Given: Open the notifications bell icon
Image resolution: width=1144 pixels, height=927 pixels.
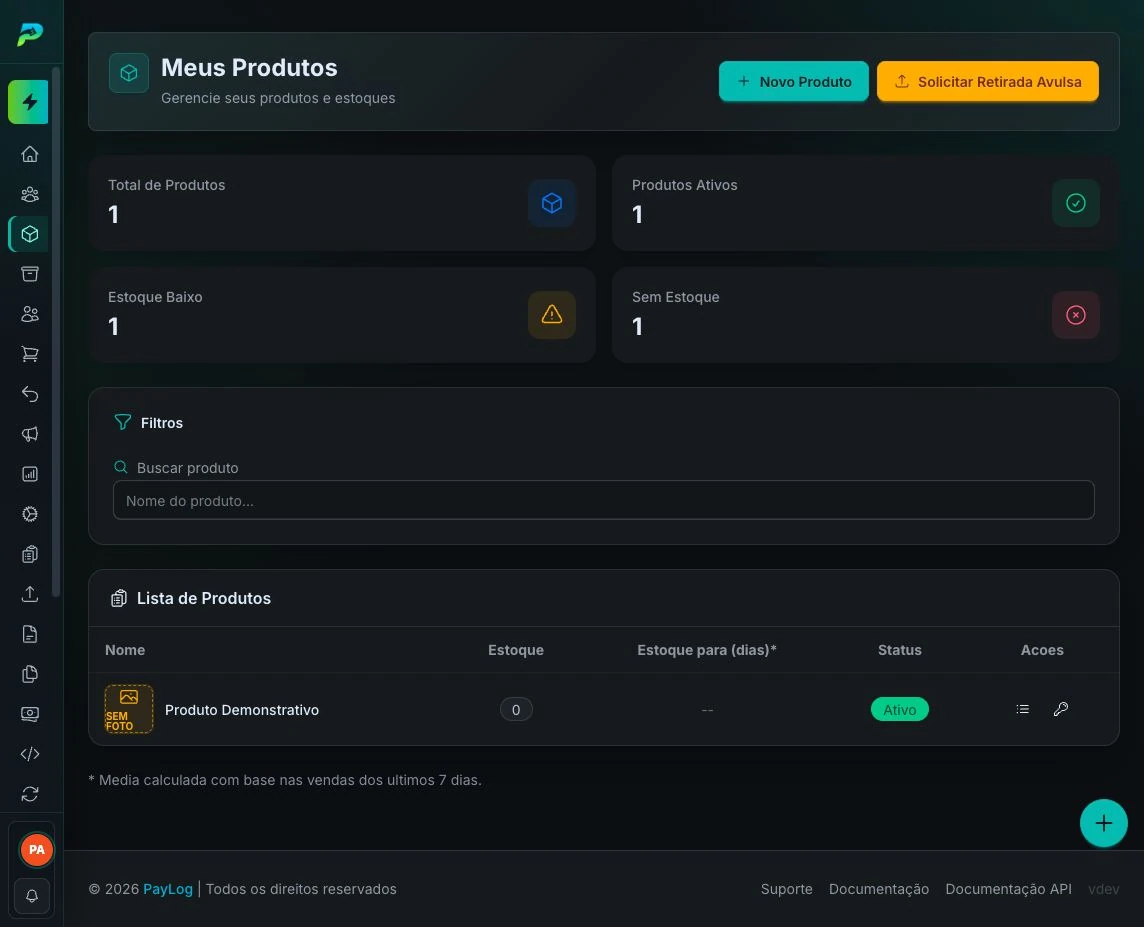Looking at the screenshot, I should pyautogui.click(x=32, y=896).
